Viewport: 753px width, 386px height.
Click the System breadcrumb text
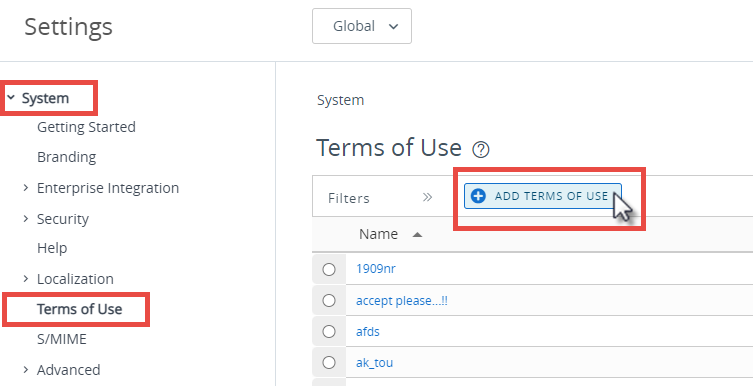point(340,100)
